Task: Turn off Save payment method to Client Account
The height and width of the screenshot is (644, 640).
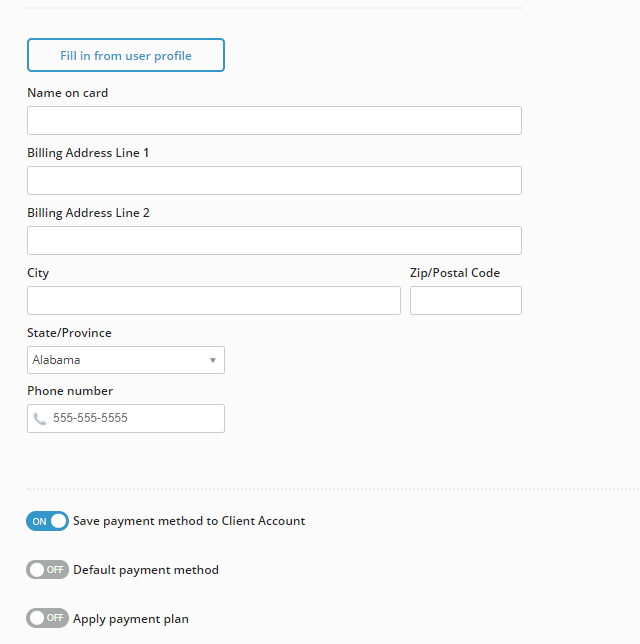Action: (47, 521)
